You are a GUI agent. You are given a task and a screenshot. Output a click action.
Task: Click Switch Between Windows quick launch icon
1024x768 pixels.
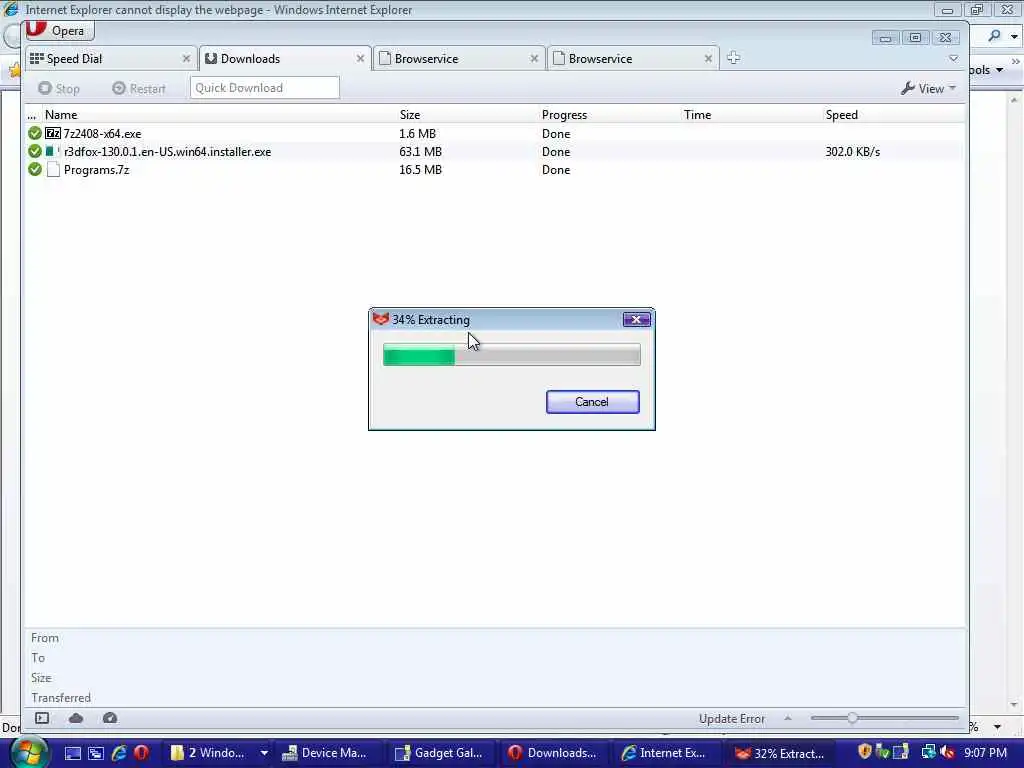click(x=96, y=753)
